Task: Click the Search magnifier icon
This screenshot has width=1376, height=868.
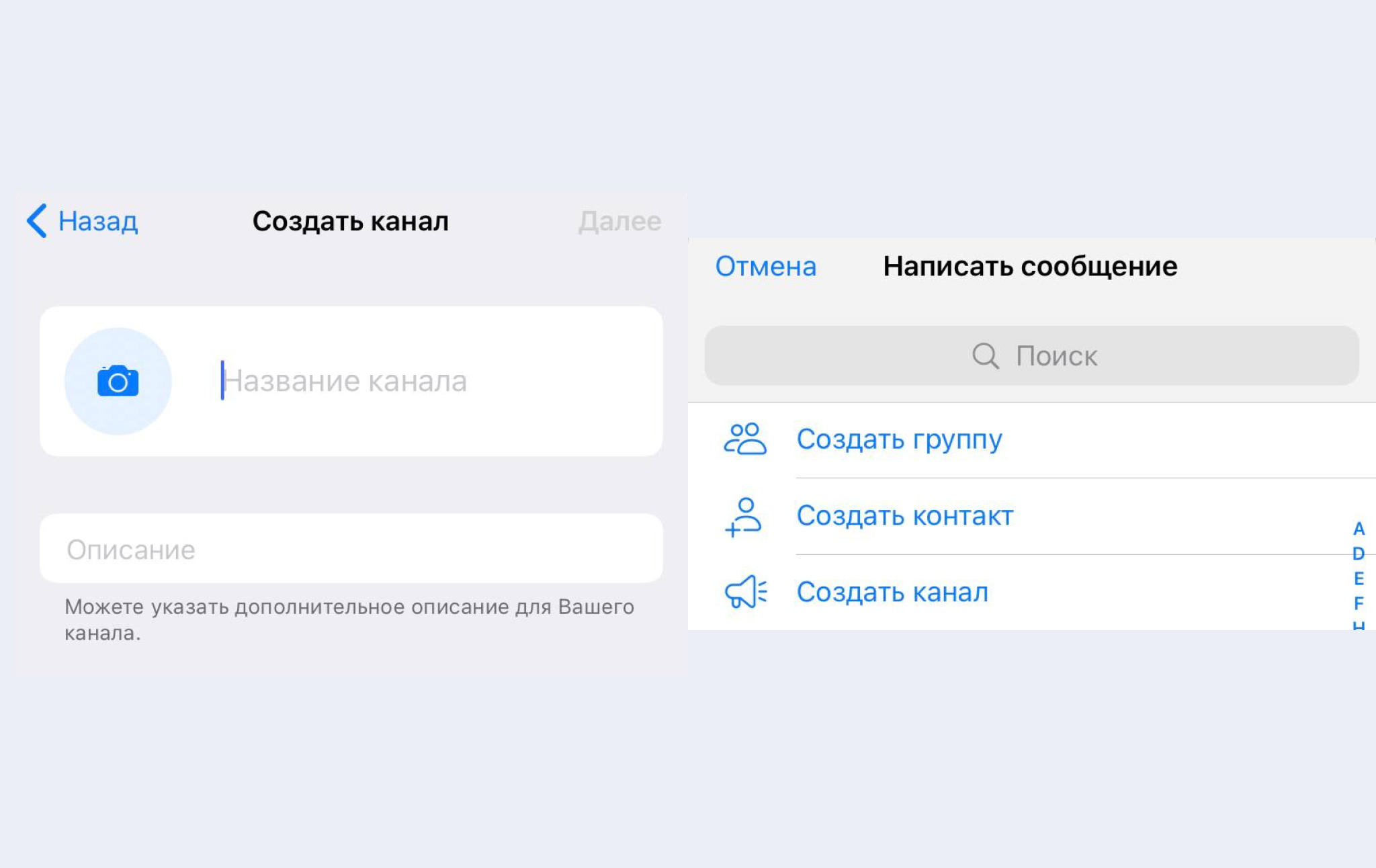Action: click(x=984, y=354)
